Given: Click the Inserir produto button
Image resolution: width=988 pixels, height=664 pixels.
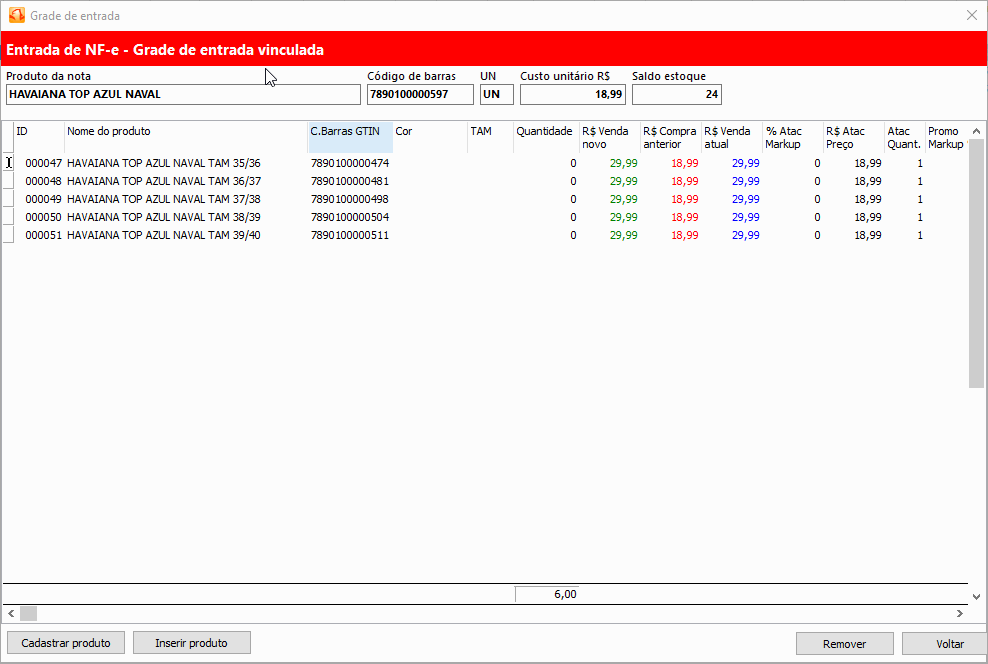Looking at the screenshot, I should 191,643.
